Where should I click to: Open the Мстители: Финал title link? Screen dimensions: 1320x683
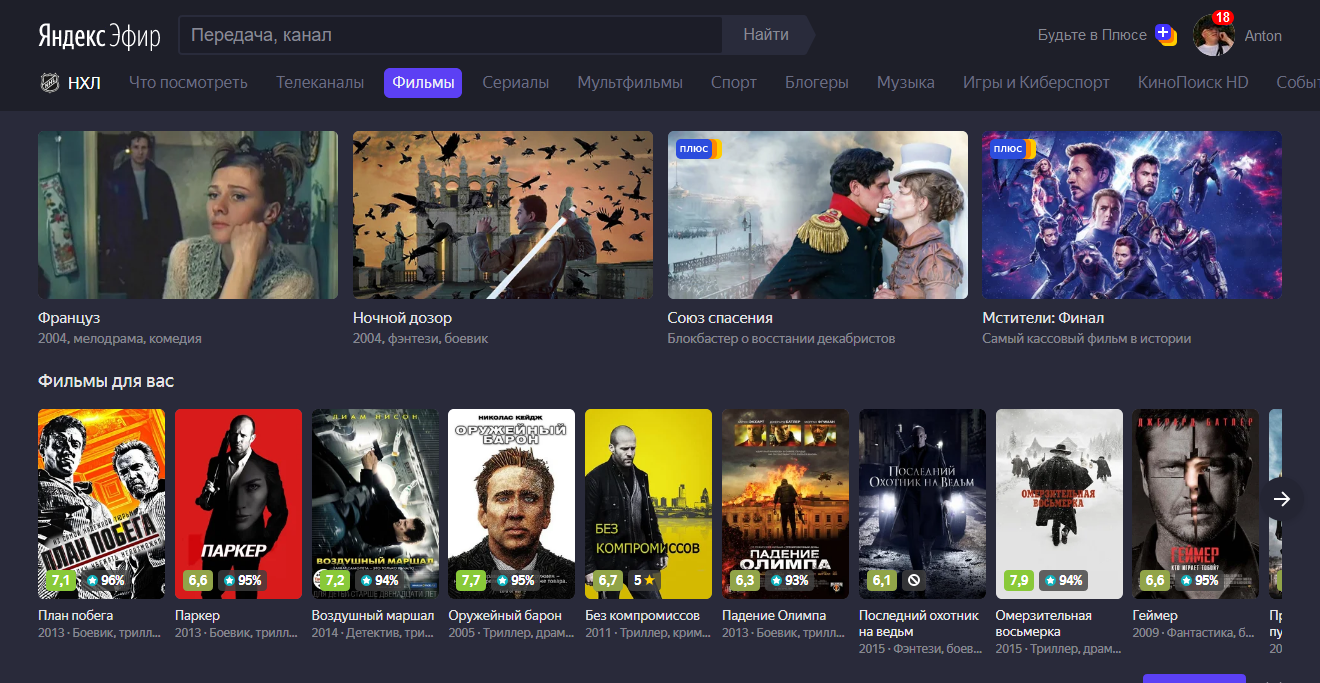click(1043, 318)
